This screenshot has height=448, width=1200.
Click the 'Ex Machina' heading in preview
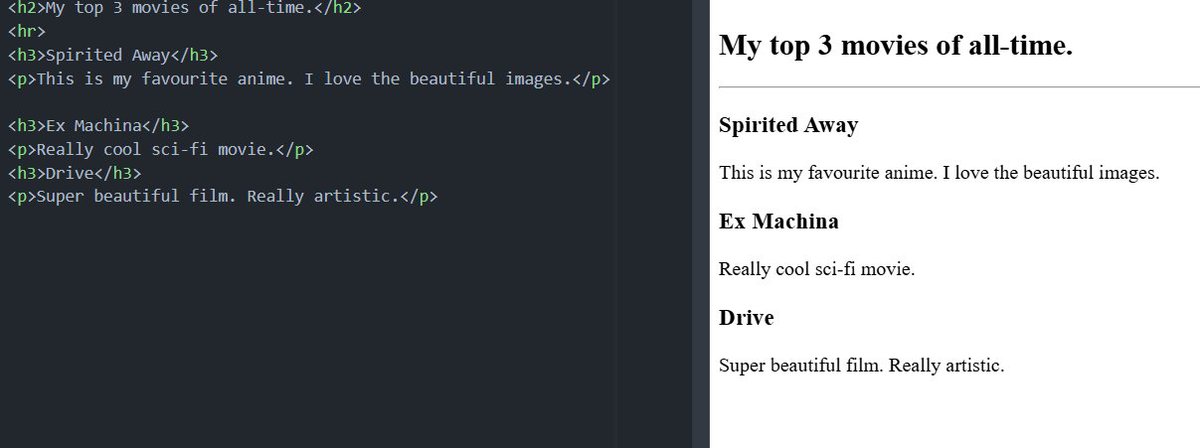click(779, 221)
